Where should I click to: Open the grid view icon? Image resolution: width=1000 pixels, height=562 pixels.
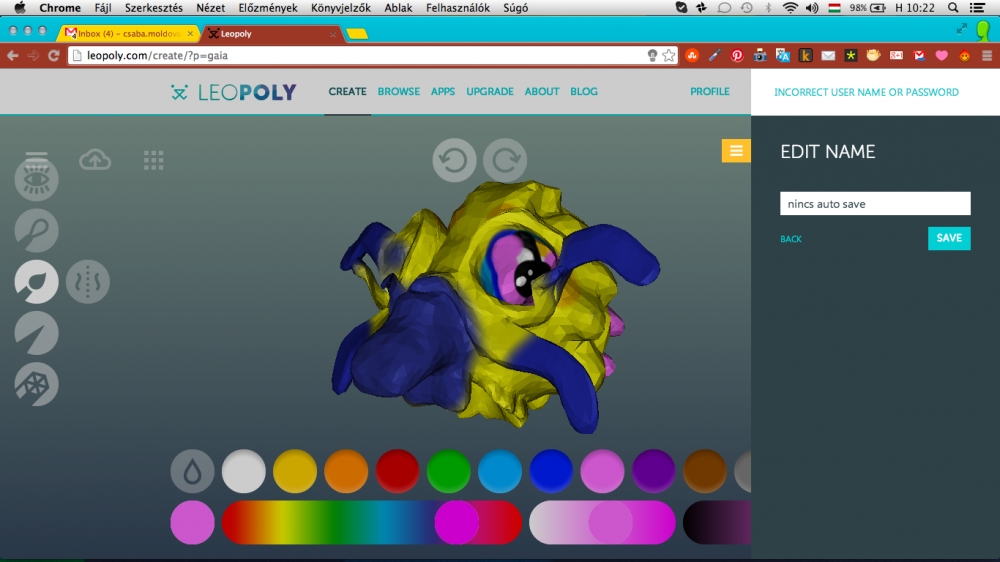(x=153, y=160)
